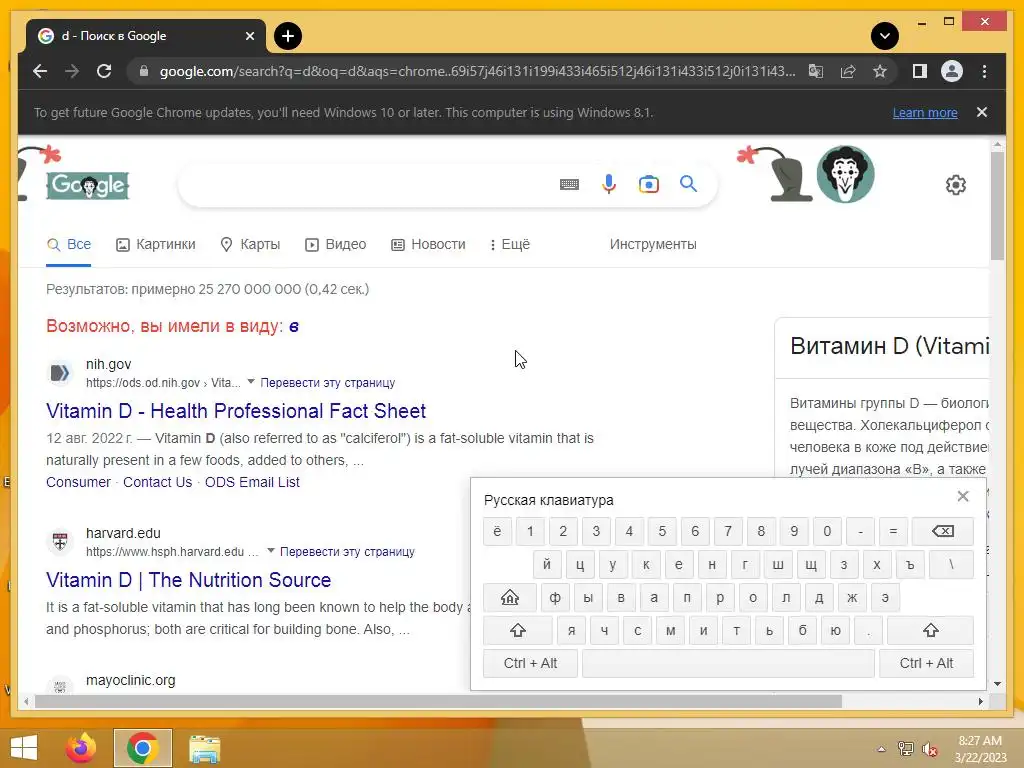Image resolution: width=1024 pixels, height=768 pixels.
Task: Expand the 'Ещё' more menu
Action: click(510, 244)
